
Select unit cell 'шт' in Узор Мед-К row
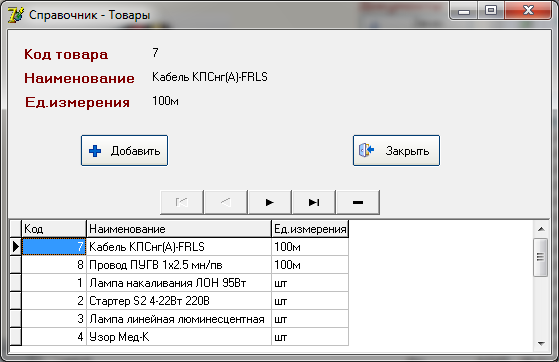coord(310,337)
